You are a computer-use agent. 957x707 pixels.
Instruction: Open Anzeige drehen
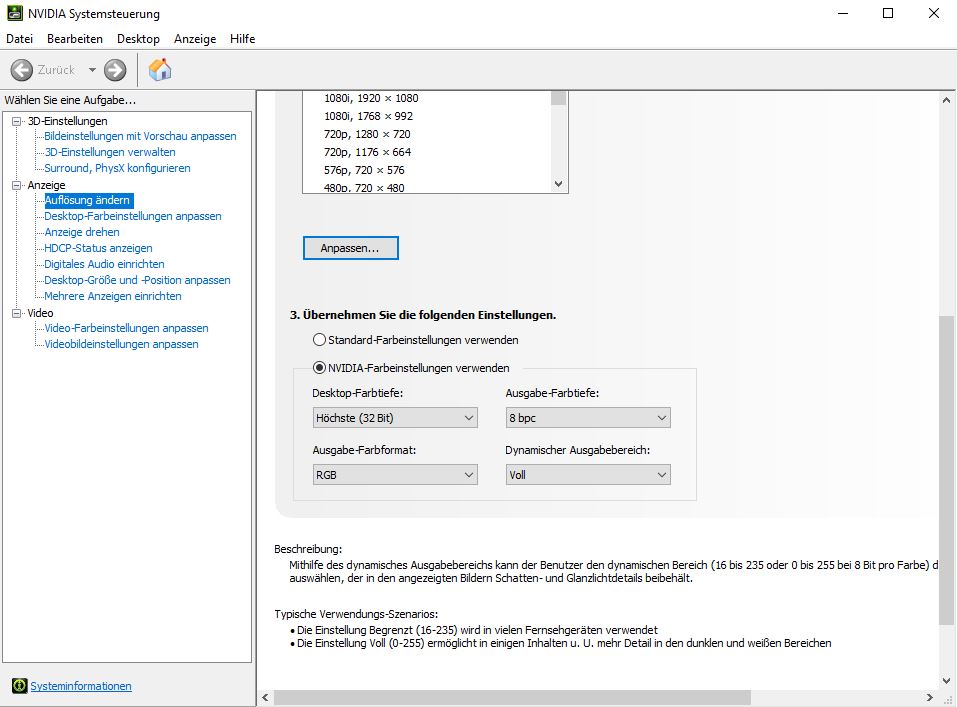(x=82, y=232)
